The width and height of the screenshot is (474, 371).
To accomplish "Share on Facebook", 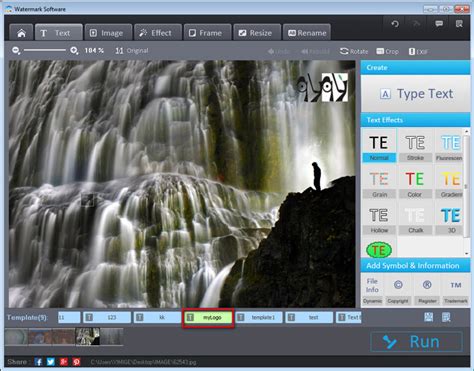I will point(38,362).
